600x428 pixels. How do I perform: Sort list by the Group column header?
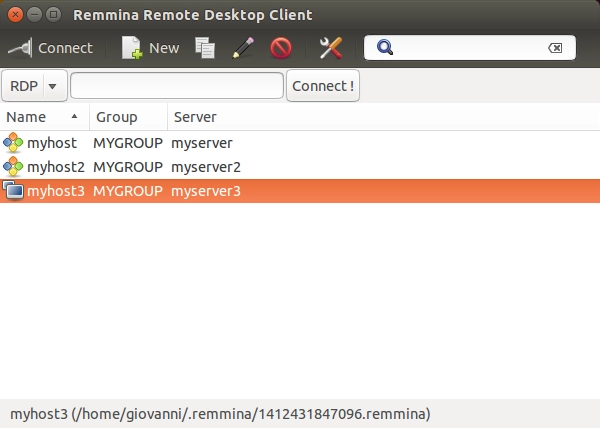tap(129, 117)
